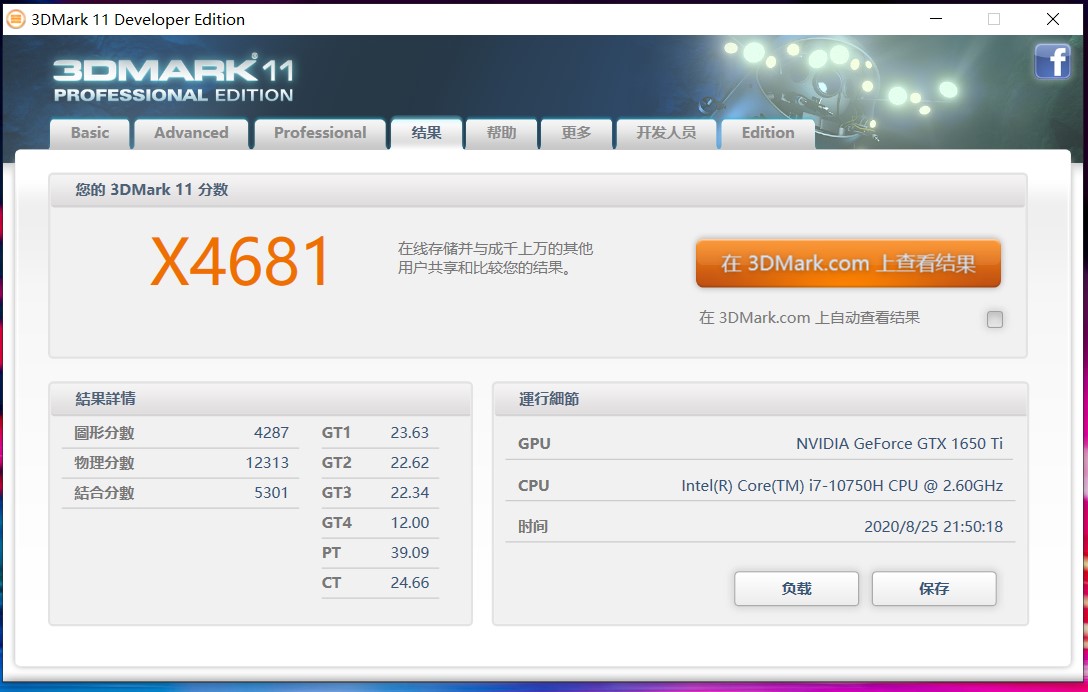Switch to the 更多 tab
The height and width of the screenshot is (692, 1088).
tap(576, 133)
